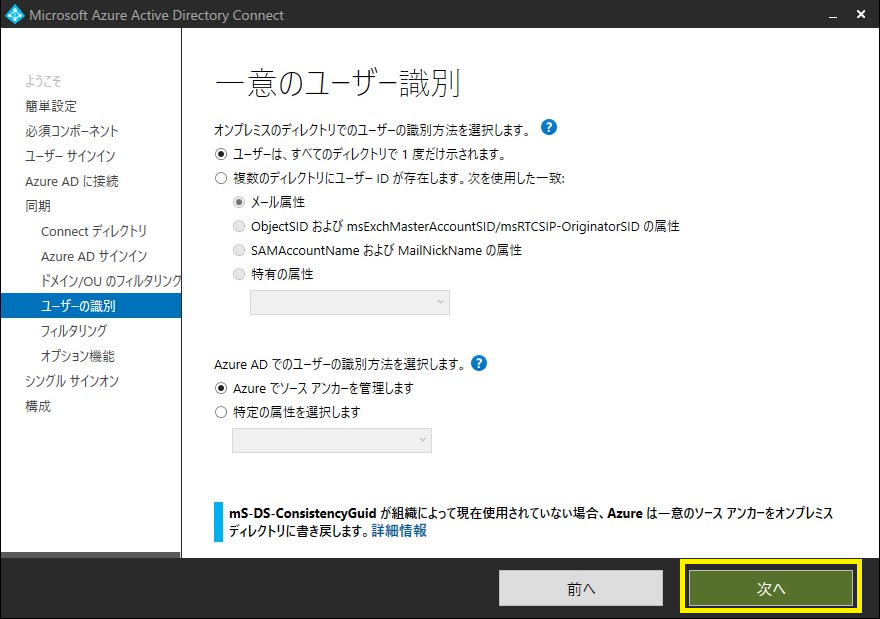Go to ユーザー サインイン step
The width and height of the screenshot is (880, 619).
pos(70,156)
